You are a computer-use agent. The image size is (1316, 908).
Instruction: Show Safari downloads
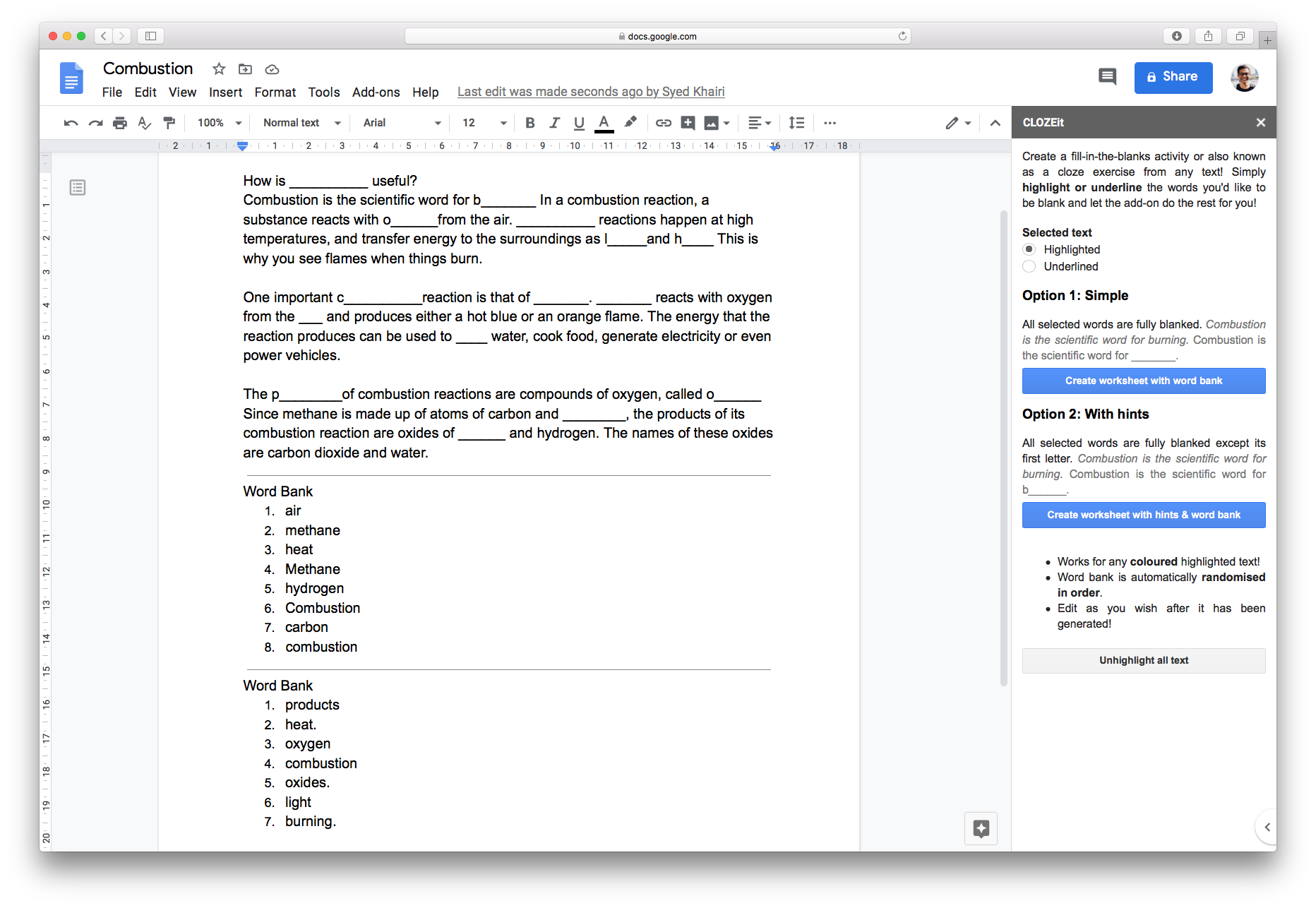point(1177,36)
